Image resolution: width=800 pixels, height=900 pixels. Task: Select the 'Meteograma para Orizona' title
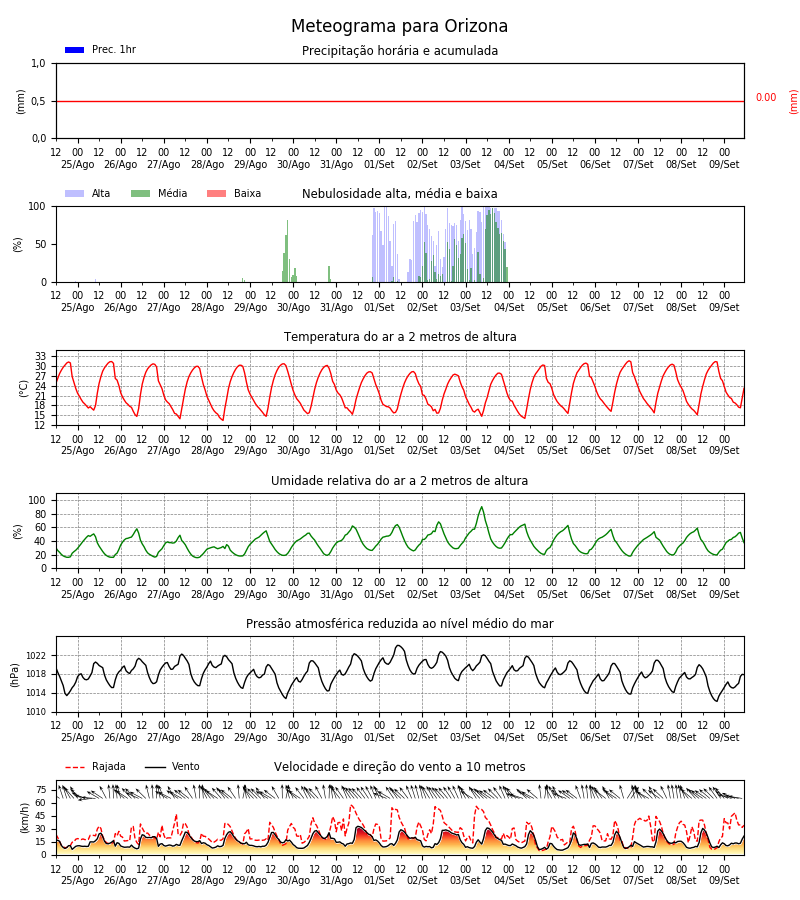click(399, 26)
